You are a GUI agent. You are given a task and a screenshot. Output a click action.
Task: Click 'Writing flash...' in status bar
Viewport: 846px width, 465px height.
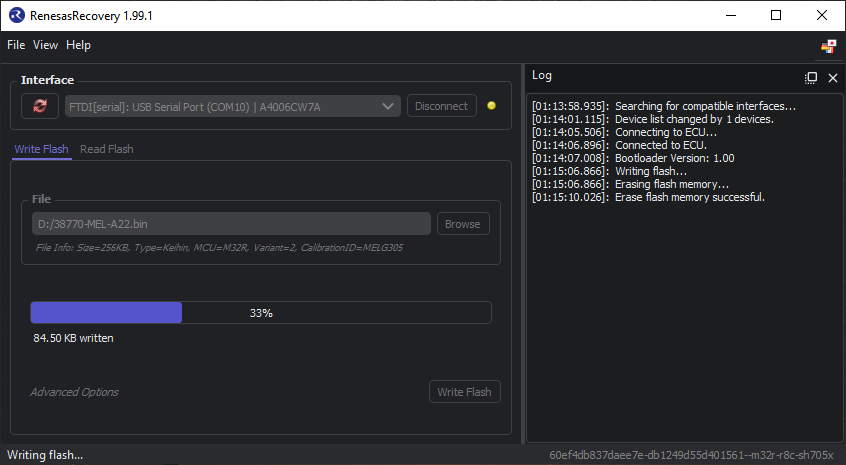point(45,455)
